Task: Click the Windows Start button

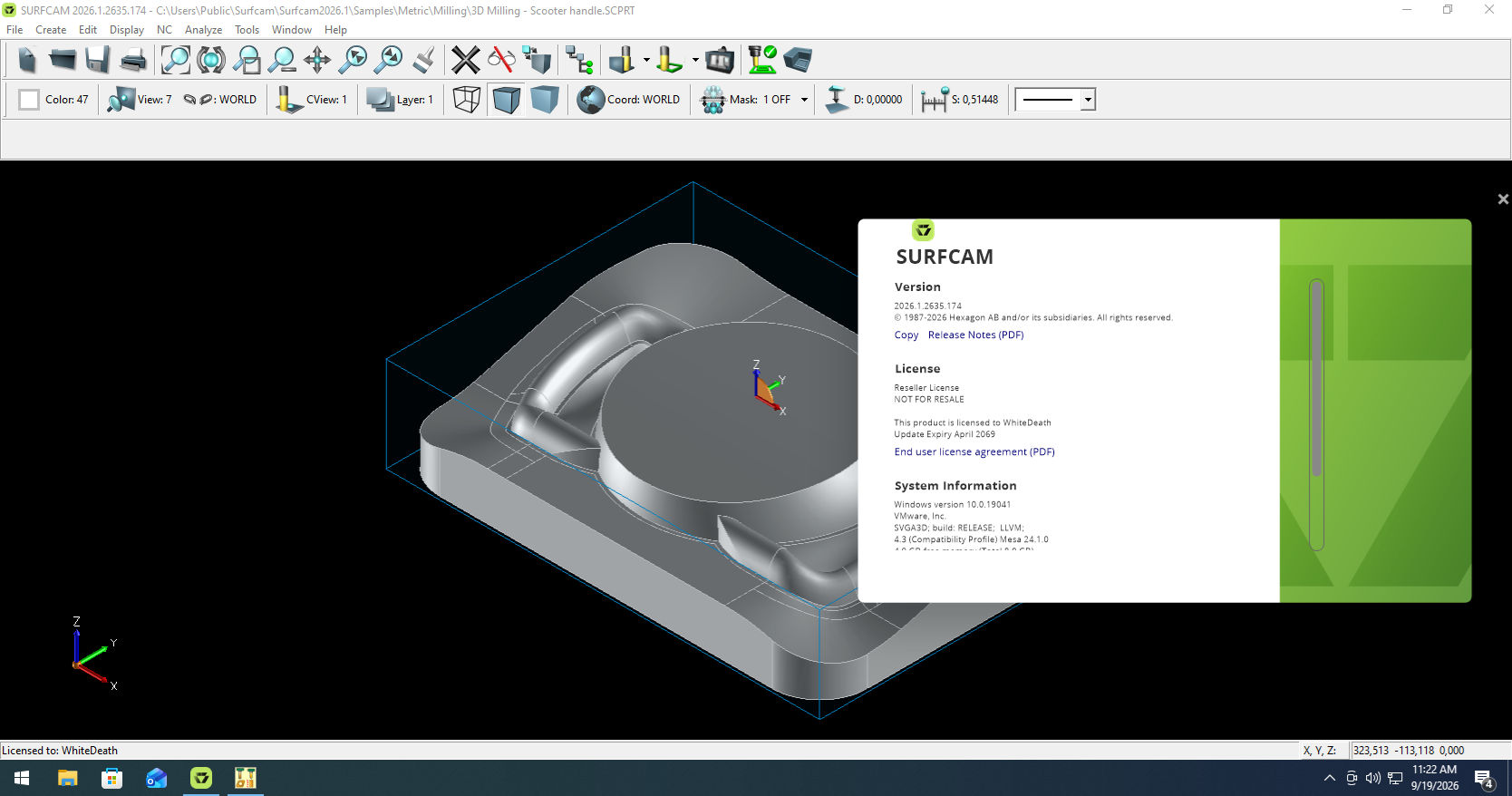Action: pyautogui.click(x=22, y=778)
